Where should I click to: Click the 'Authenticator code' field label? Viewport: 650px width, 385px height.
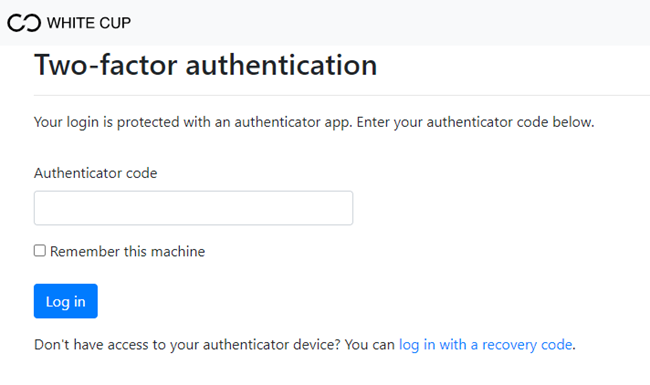click(x=96, y=173)
